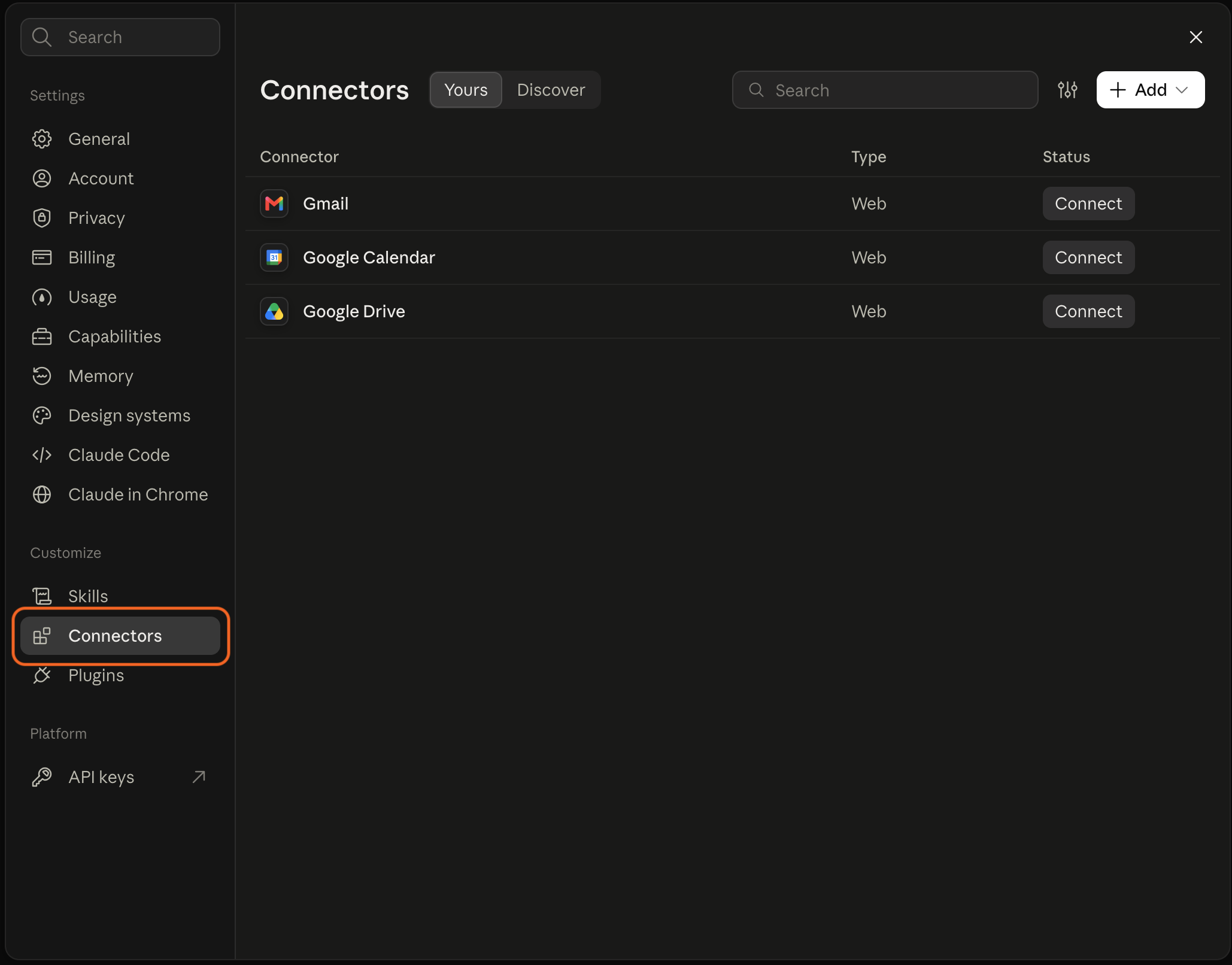The width and height of the screenshot is (1232, 965).
Task: Click the Type column header
Action: [x=869, y=157]
